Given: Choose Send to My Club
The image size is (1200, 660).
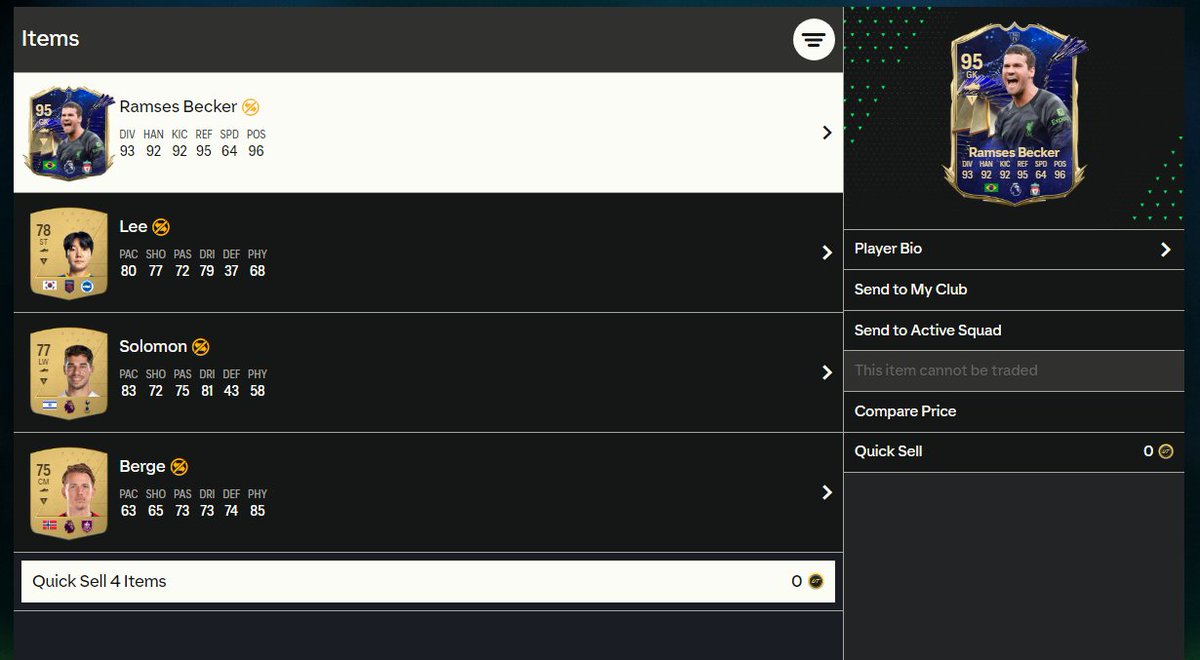Looking at the screenshot, I should (x=1014, y=290).
